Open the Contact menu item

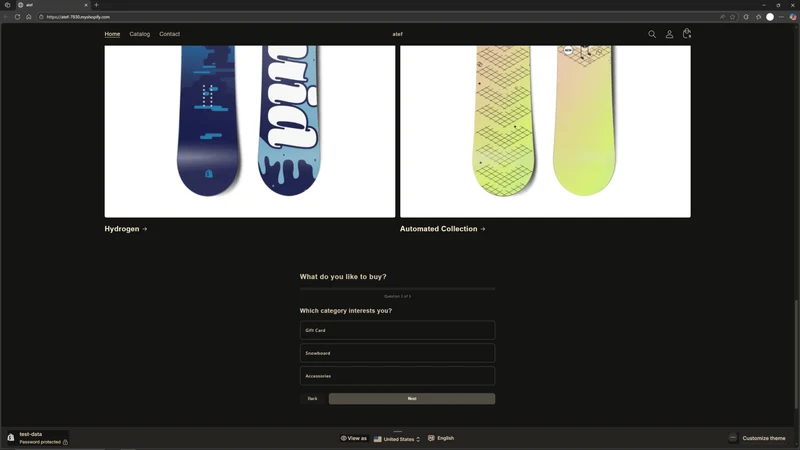tap(169, 34)
